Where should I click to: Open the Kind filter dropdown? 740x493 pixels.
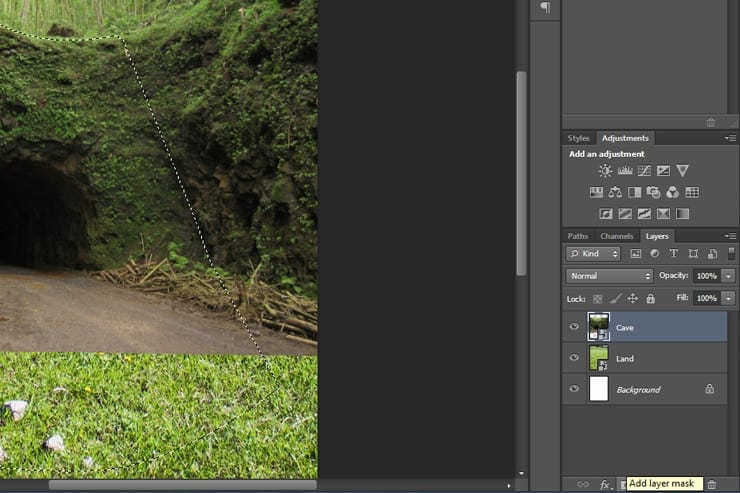click(593, 254)
